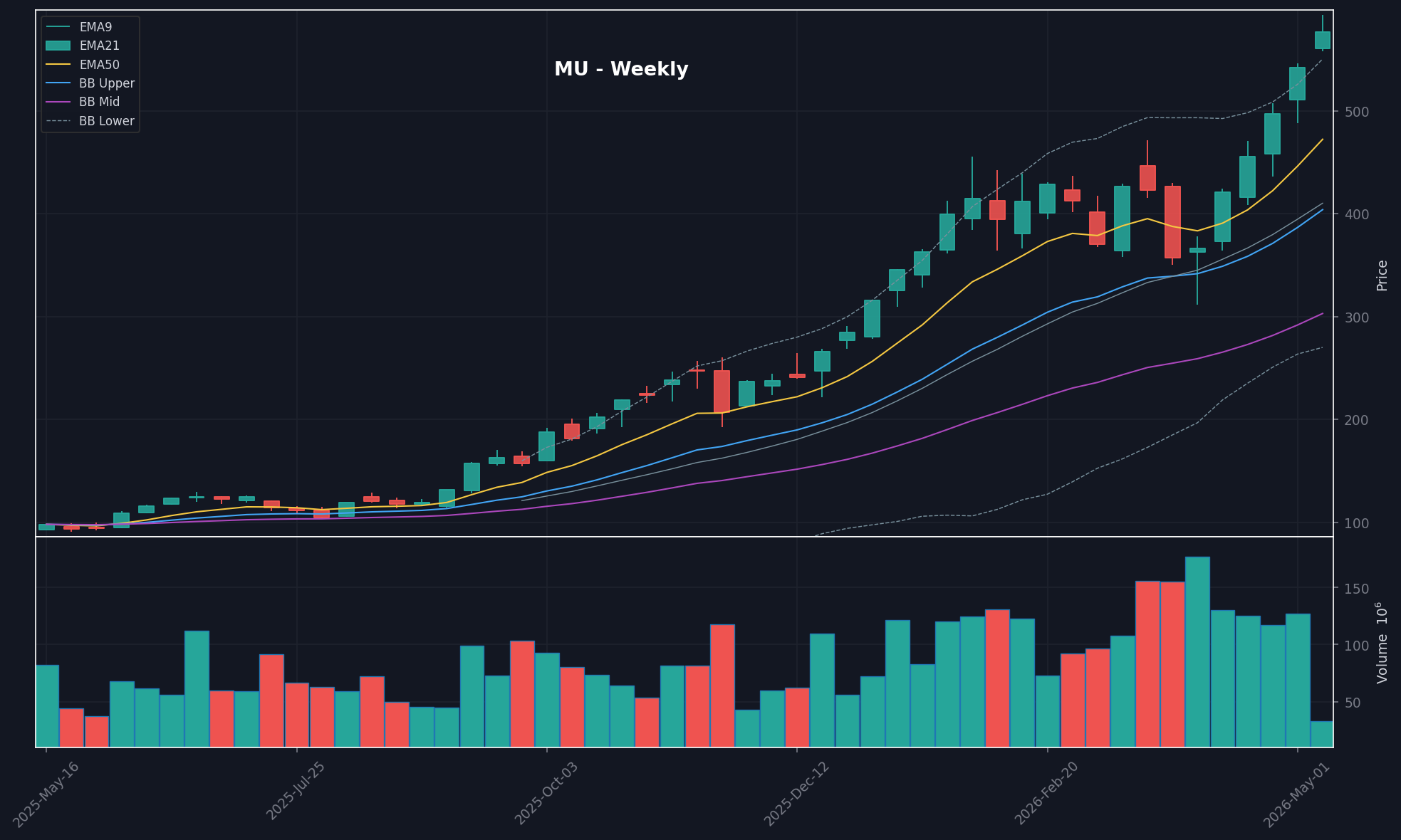Click the Price axis title

click(1382, 275)
